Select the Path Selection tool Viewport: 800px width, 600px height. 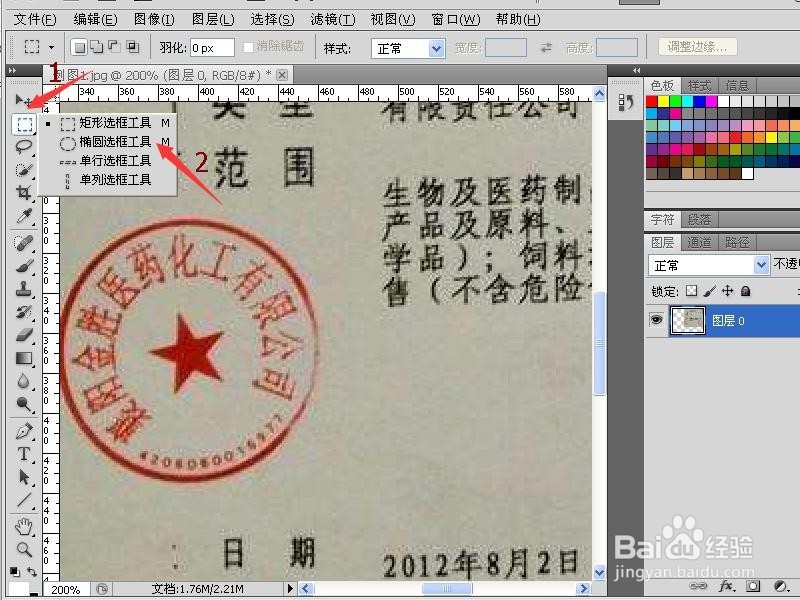point(23,478)
